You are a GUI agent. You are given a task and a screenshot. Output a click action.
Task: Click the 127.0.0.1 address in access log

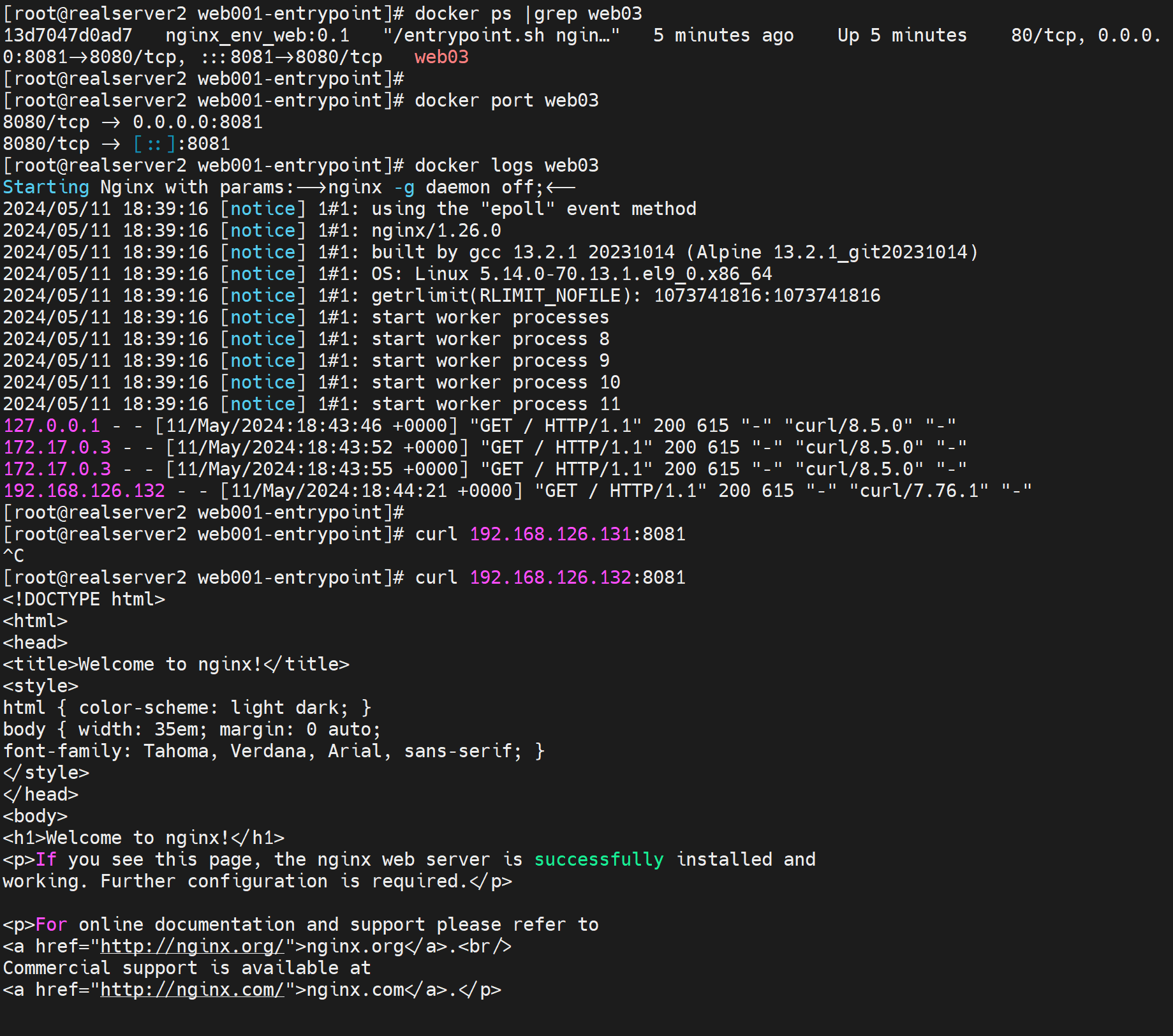click(x=52, y=426)
